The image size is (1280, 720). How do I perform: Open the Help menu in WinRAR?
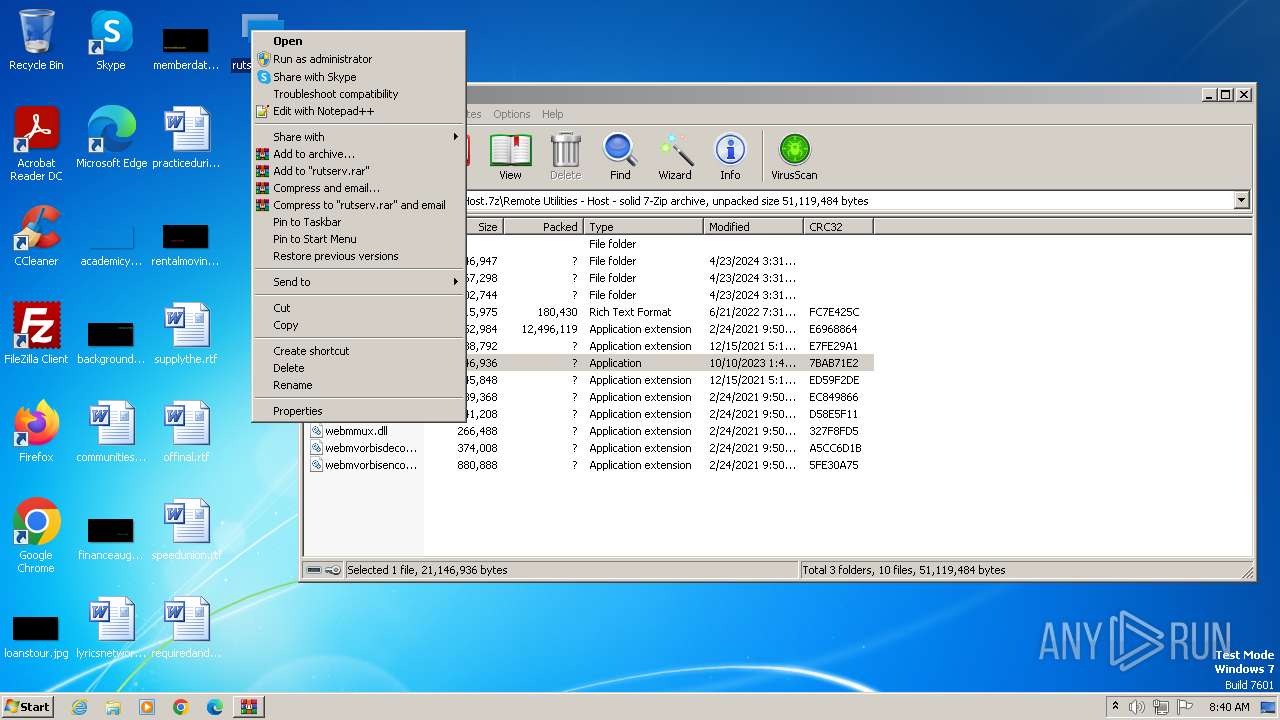click(x=552, y=114)
